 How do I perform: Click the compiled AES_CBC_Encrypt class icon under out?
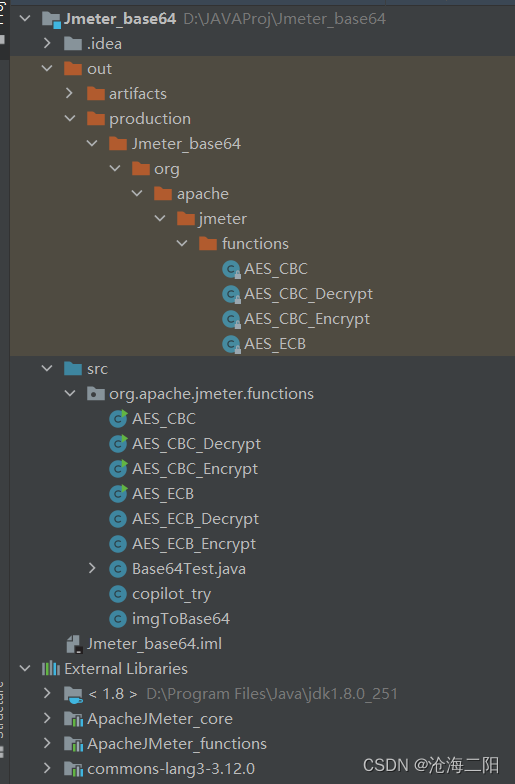coord(231,320)
